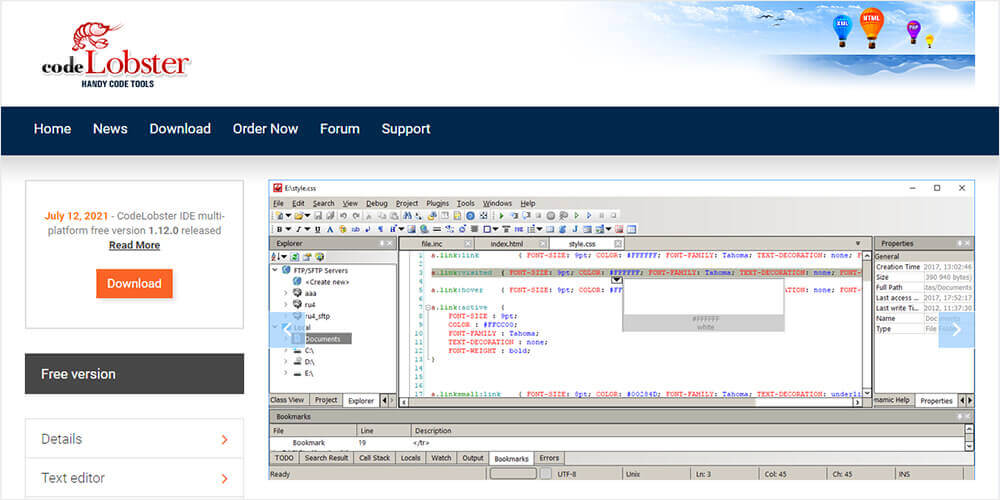Go to previous slide with left arrow

[286, 330]
